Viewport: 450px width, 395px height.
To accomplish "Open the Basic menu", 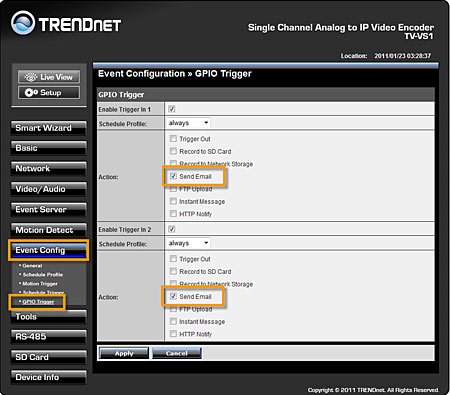I will [x=48, y=148].
